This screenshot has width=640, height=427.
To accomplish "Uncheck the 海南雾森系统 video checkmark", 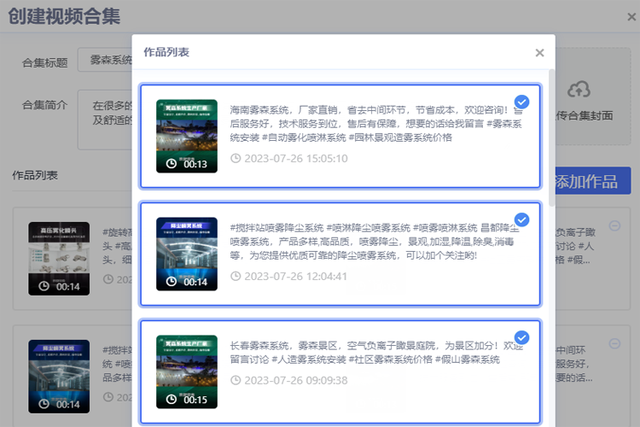I will [x=522, y=102].
